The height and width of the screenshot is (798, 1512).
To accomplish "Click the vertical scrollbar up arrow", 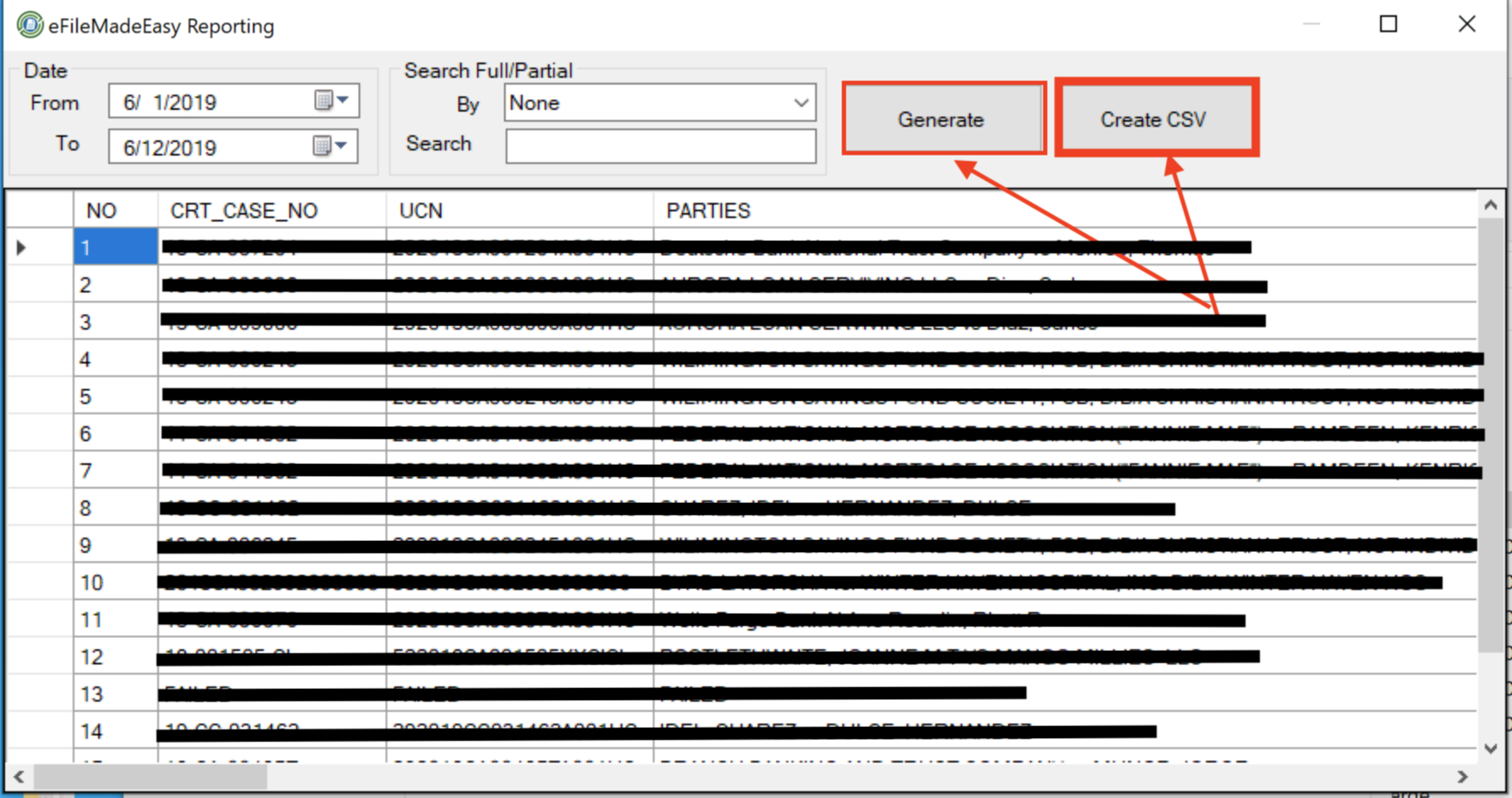I will pos(1490,205).
